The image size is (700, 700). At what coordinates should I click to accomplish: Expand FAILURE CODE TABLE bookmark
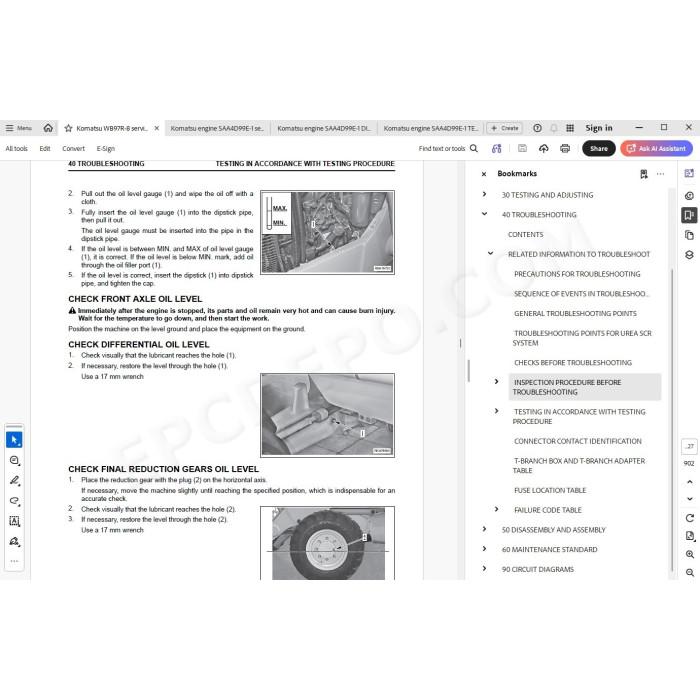point(496,509)
